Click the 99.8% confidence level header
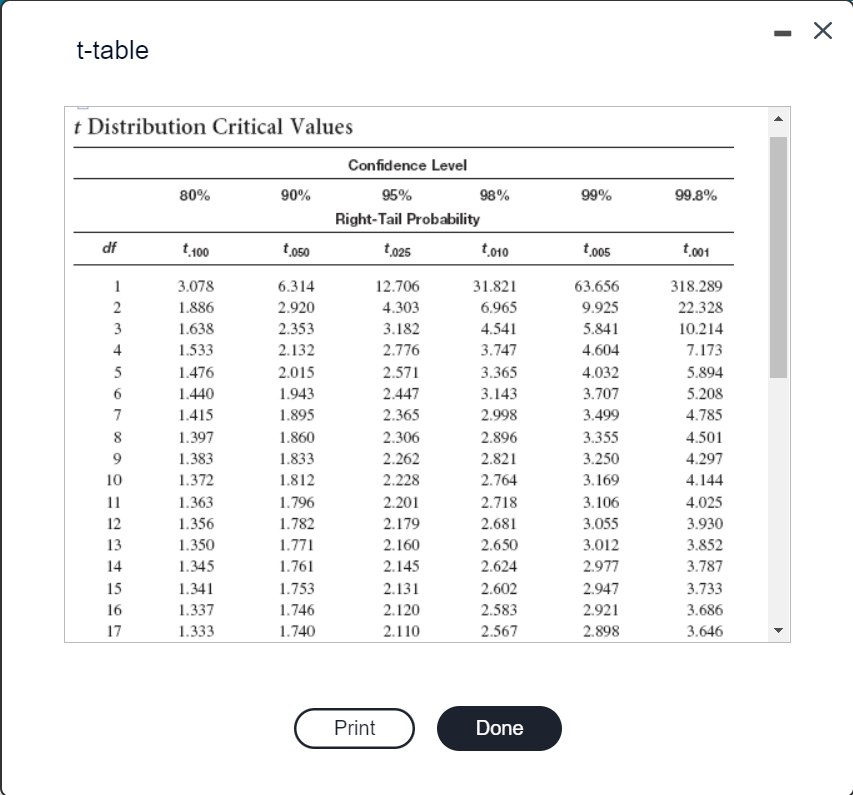Viewport: 853px width, 795px height. click(x=696, y=195)
